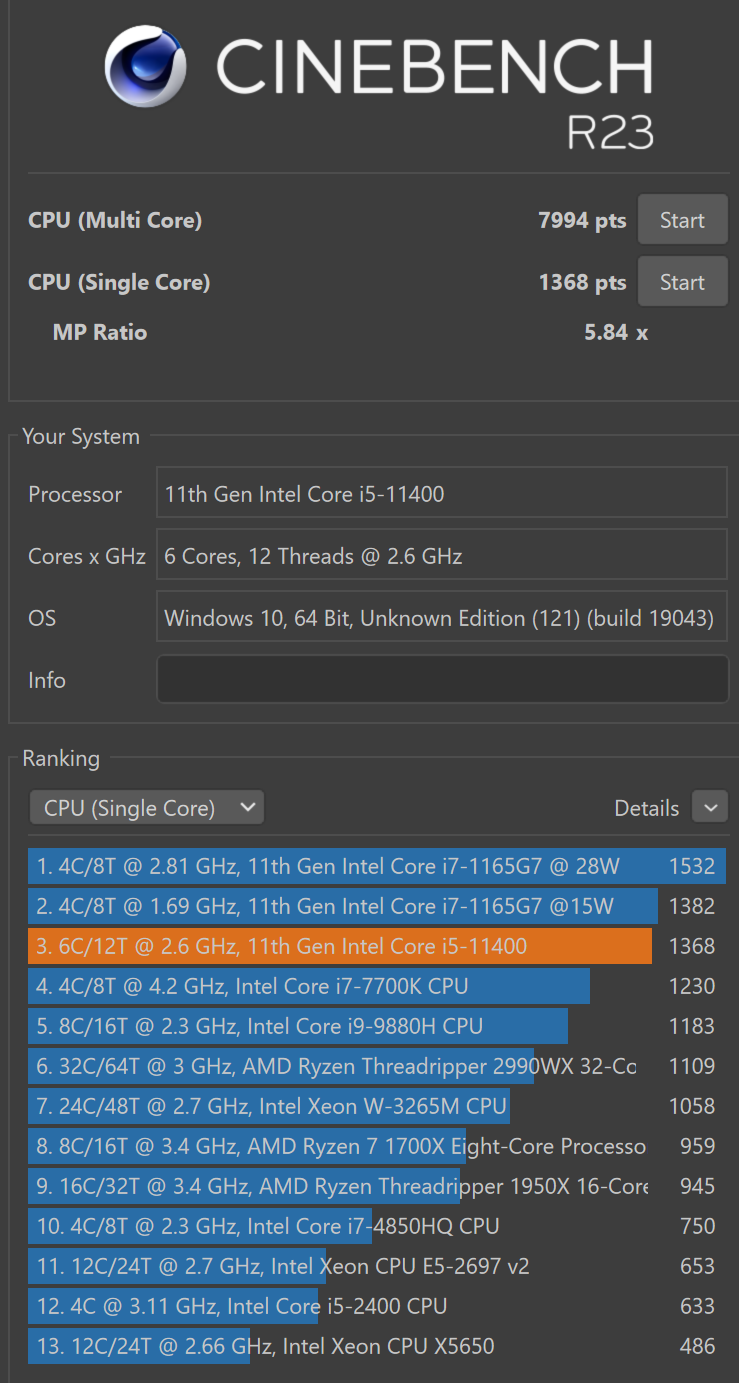739x1383 pixels.
Task: Start the CPU Multi Core test
Action: click(x=682, y=220)
